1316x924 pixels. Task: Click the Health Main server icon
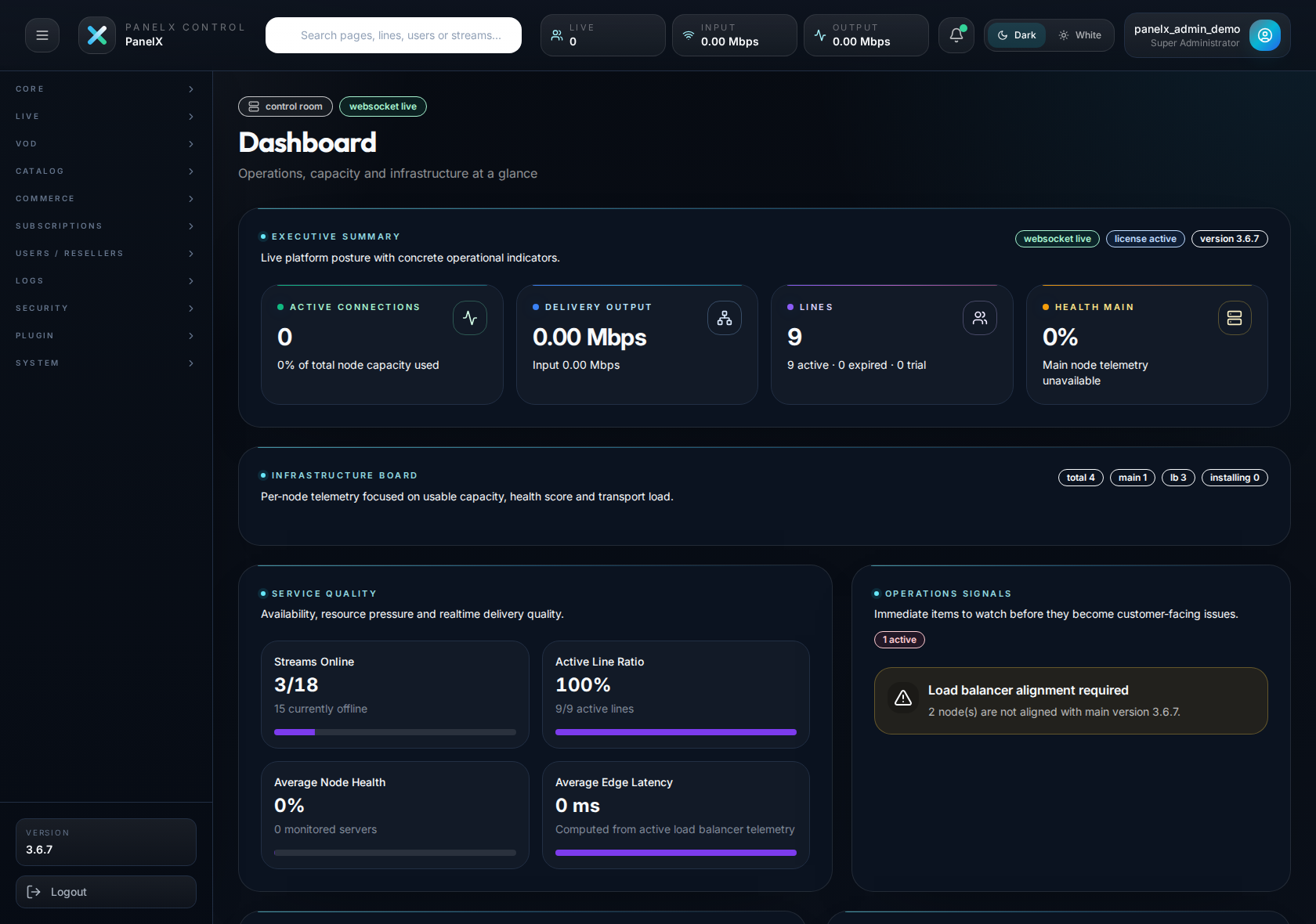(1234, 318)
